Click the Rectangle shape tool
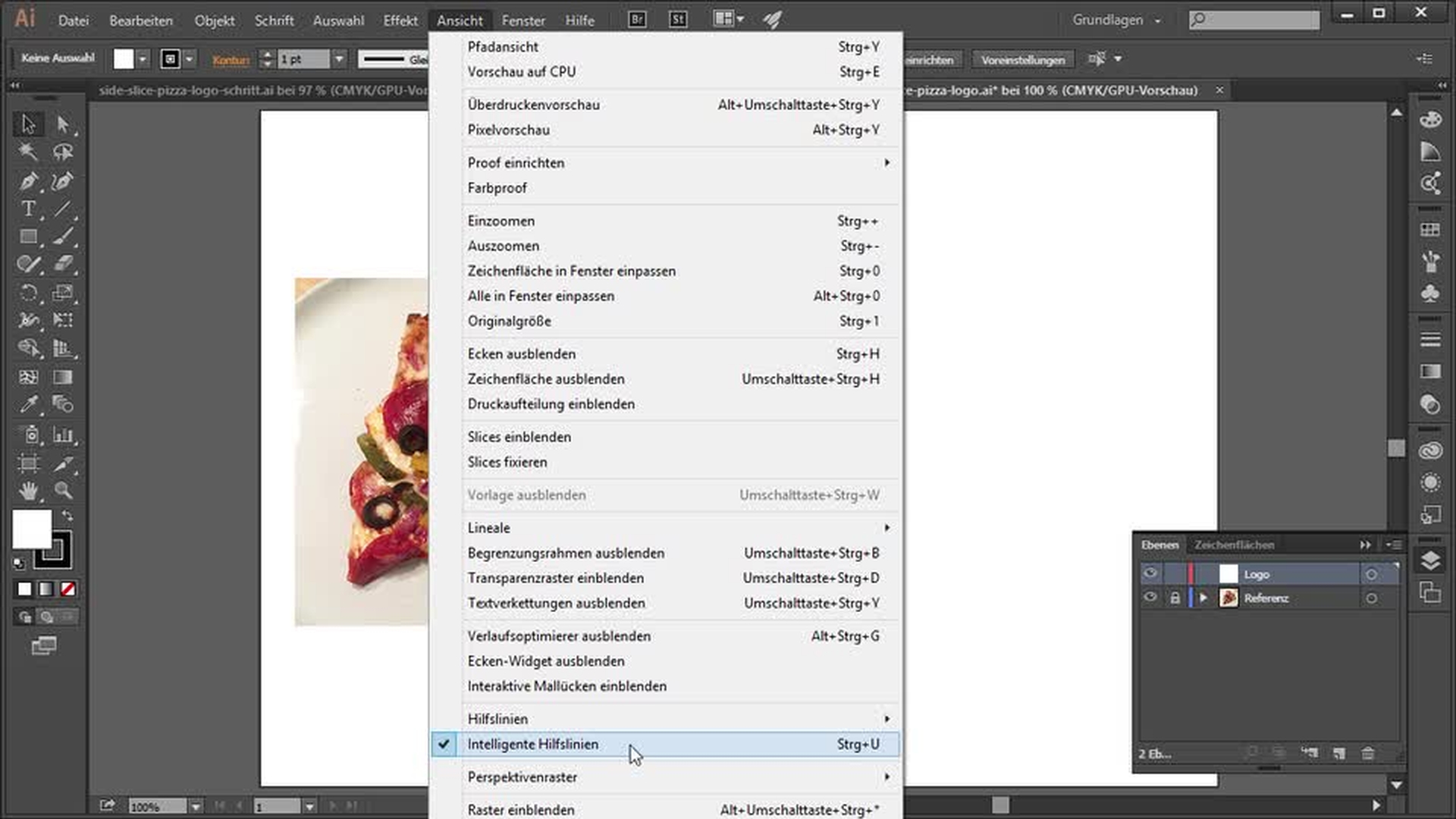The image size is (1456, 819). click(x=29, y=237)
